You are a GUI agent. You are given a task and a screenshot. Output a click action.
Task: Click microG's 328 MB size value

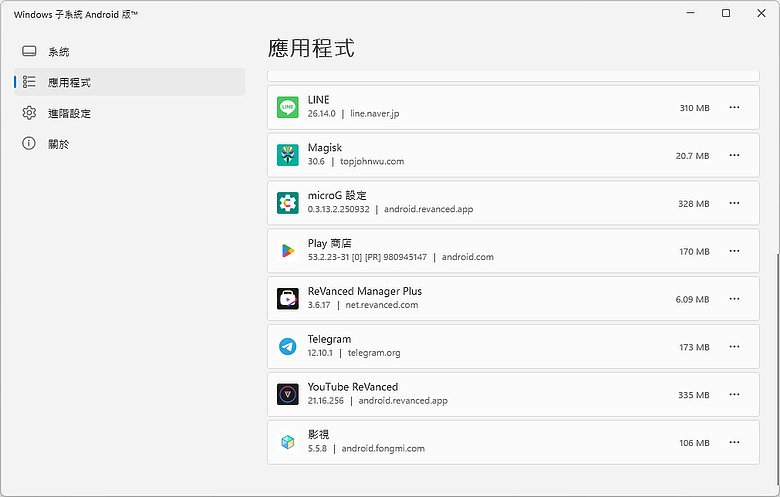(693, 203)
